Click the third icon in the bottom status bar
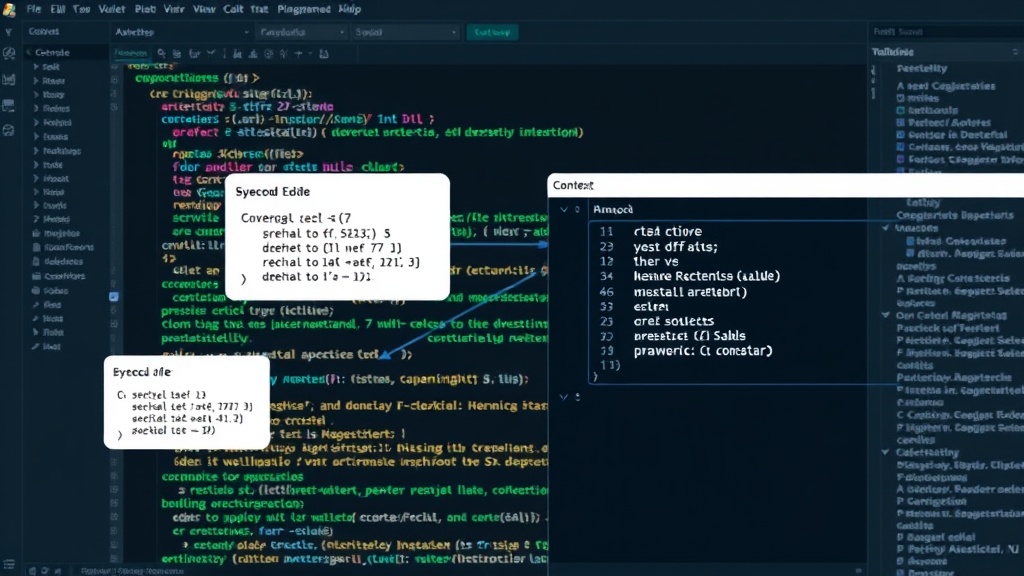This screenshot has height=576, width=1024. click(57, 571)
